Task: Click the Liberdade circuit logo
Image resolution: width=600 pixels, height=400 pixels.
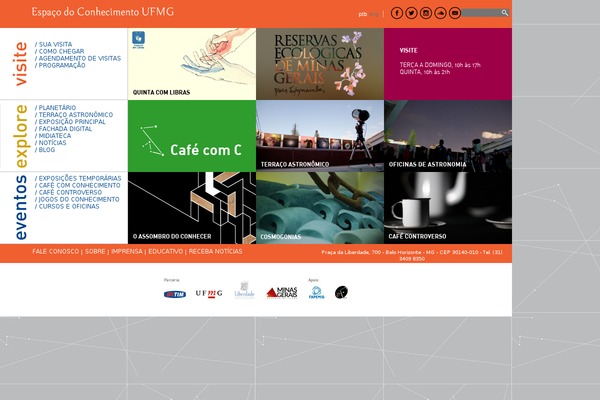Action: pyautogui.click(x=245, y=290)
